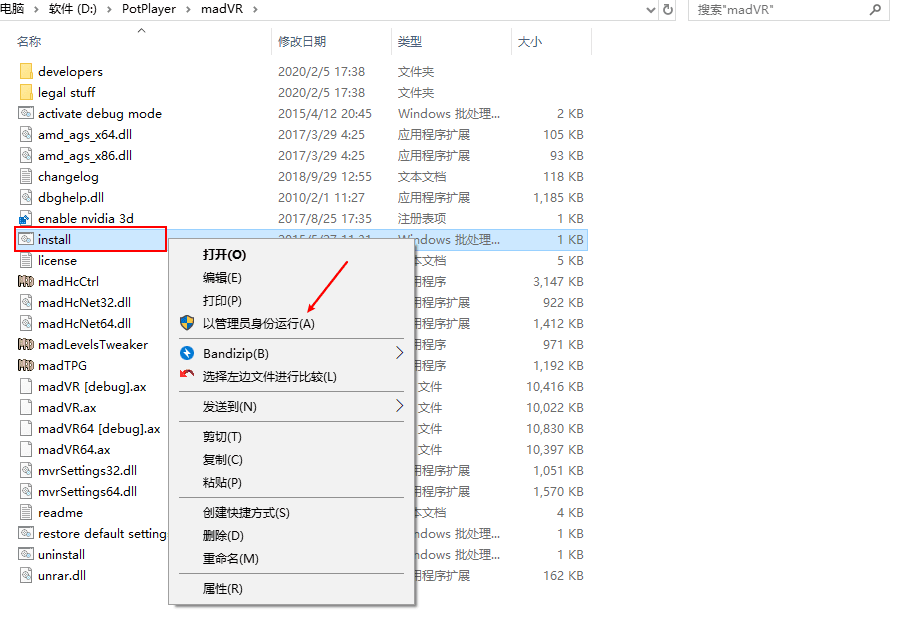Click the readme text document icon
The image size is (902, 618).
point(26,513)
